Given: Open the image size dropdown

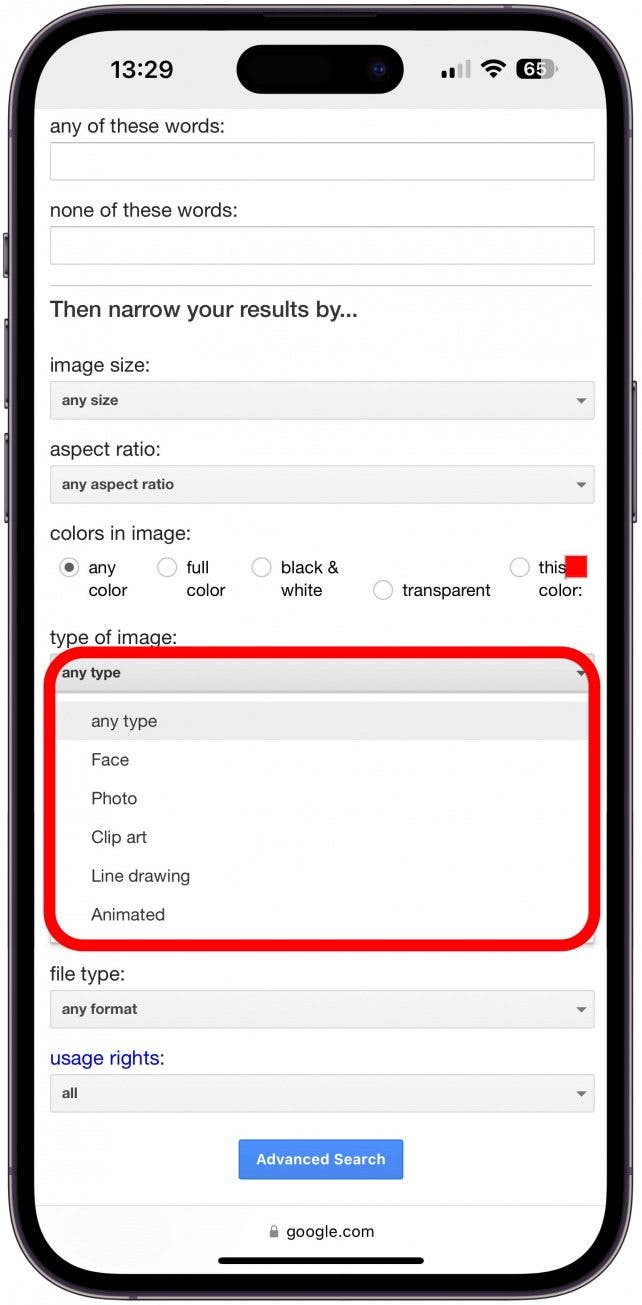Looking at the screenshot, I should tap(322, 400).
